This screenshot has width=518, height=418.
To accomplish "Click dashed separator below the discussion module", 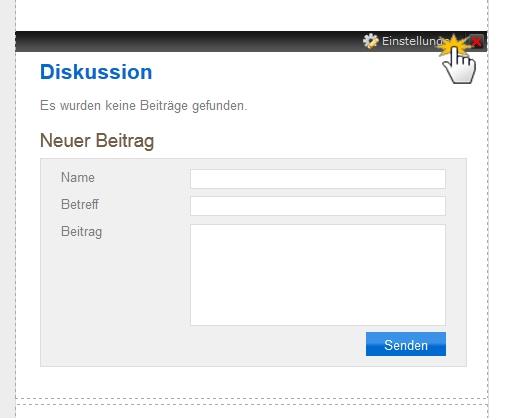I will click(252, 398).
